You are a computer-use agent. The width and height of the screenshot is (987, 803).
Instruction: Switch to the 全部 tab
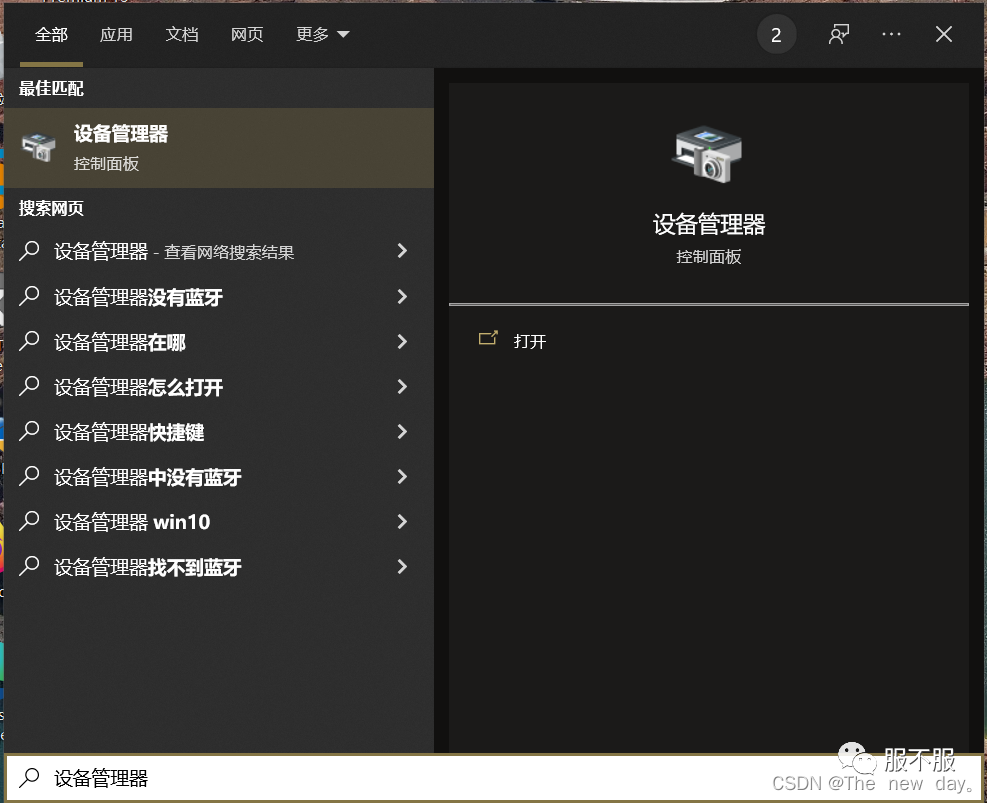pos(51,35)
